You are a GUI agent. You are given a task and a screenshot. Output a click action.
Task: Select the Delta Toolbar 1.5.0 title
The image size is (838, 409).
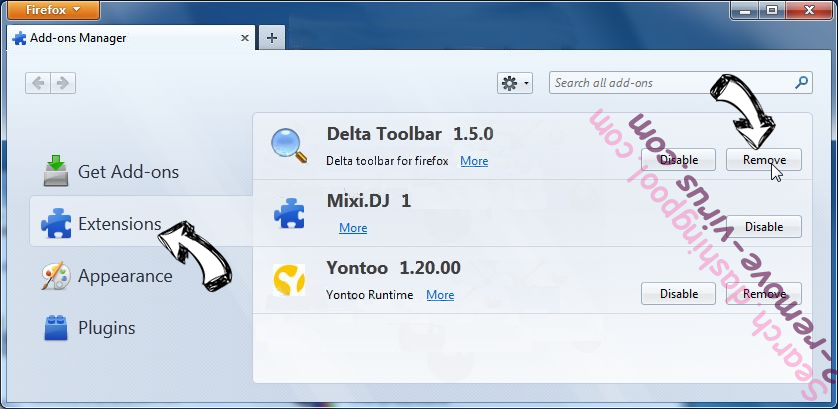pos(410,134)
